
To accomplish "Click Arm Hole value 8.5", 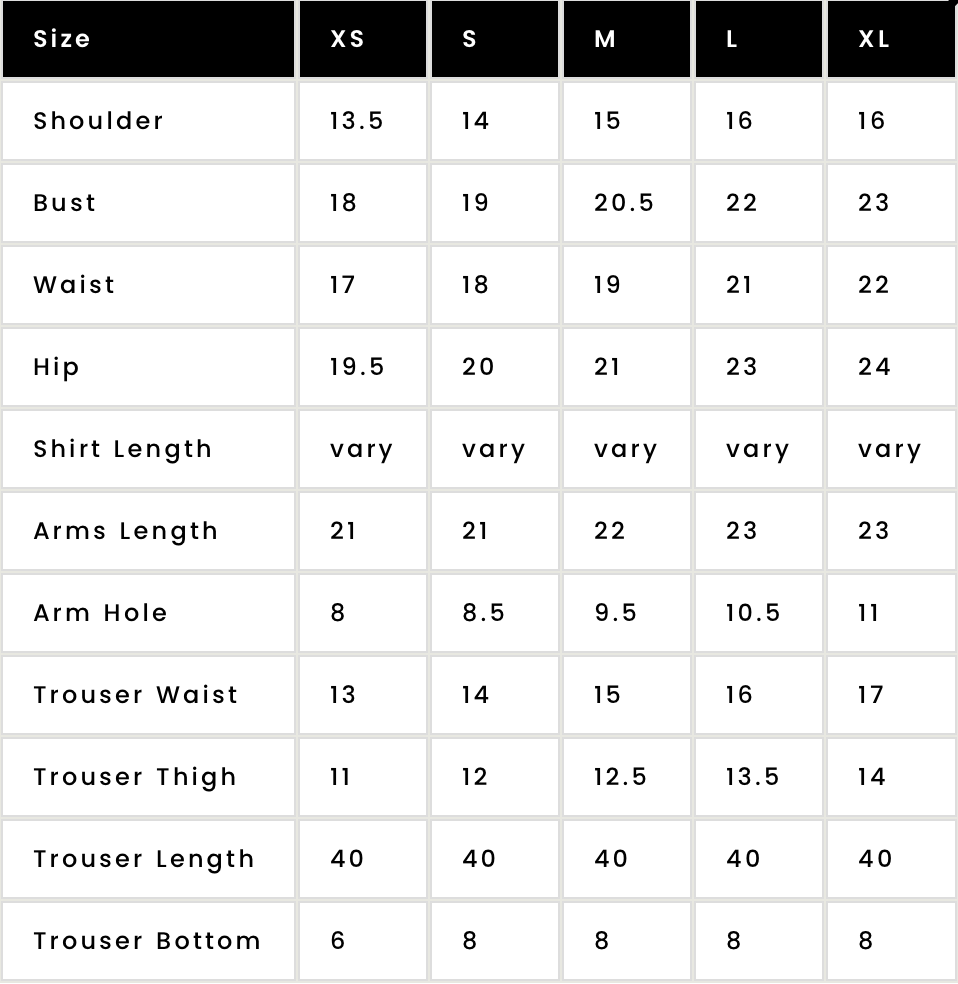I will [484, 612].
